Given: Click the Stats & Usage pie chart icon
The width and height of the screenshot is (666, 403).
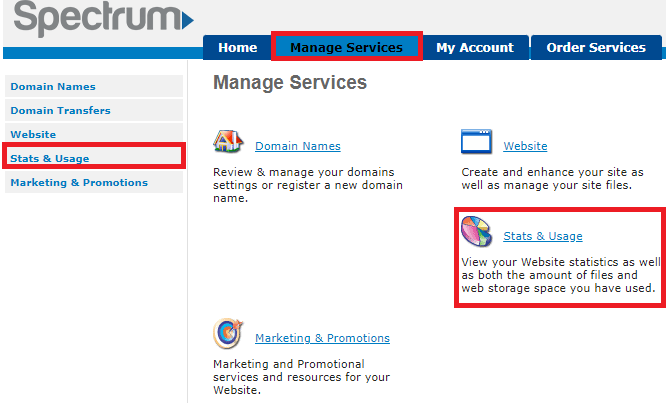Looking at the screenshot, I should pyautogui.click(x=476, y=232).
